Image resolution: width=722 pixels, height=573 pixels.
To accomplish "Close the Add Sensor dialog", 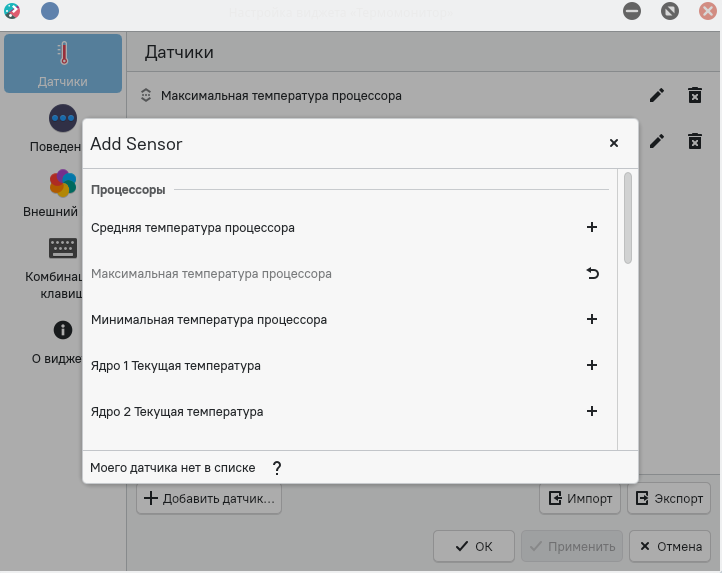I will (614, 143).
